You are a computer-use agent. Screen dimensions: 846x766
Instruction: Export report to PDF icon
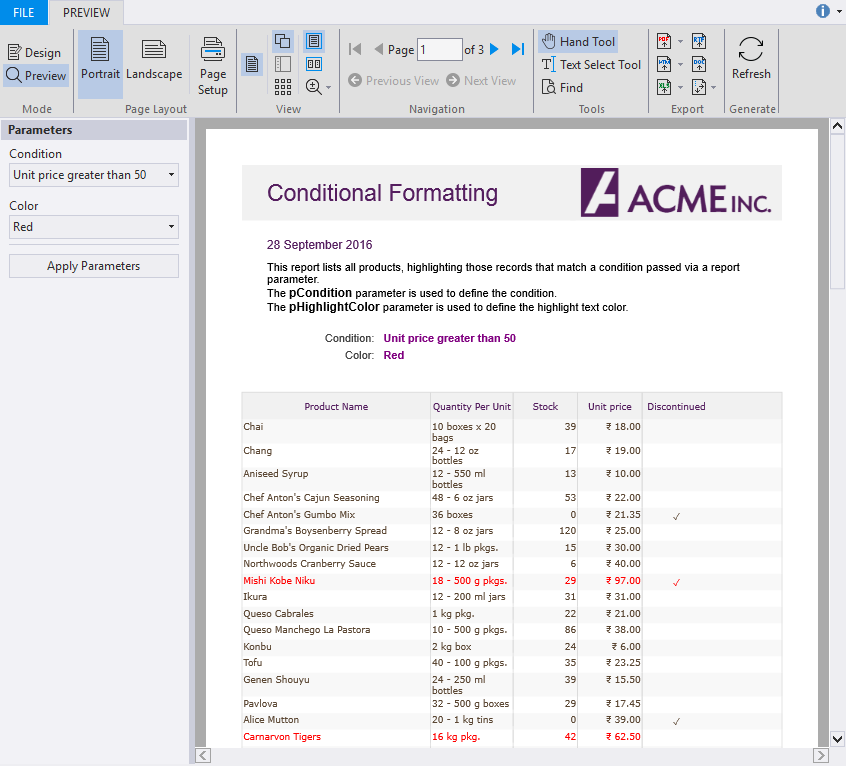(664, 41)
